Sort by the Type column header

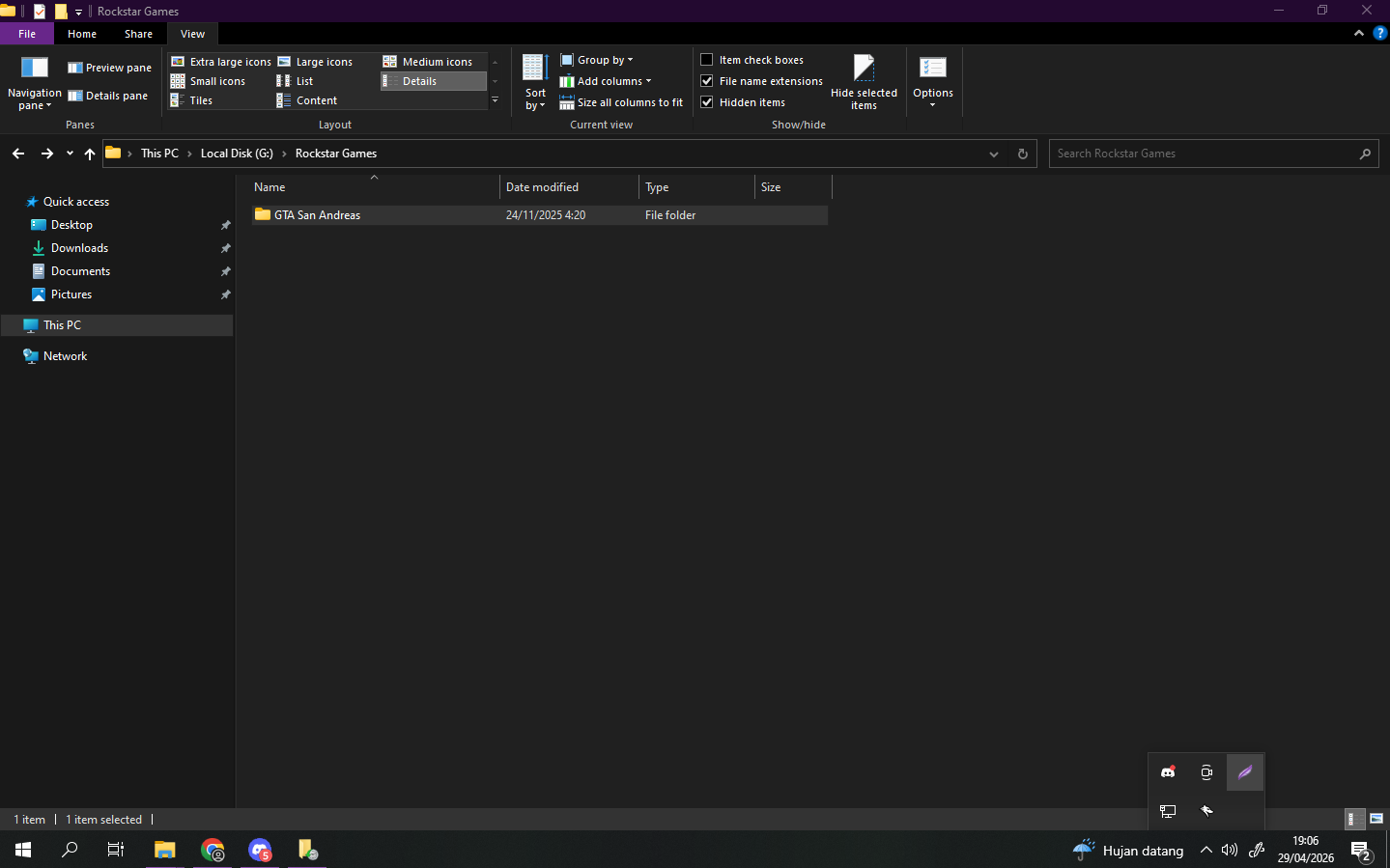pos(696,187)
